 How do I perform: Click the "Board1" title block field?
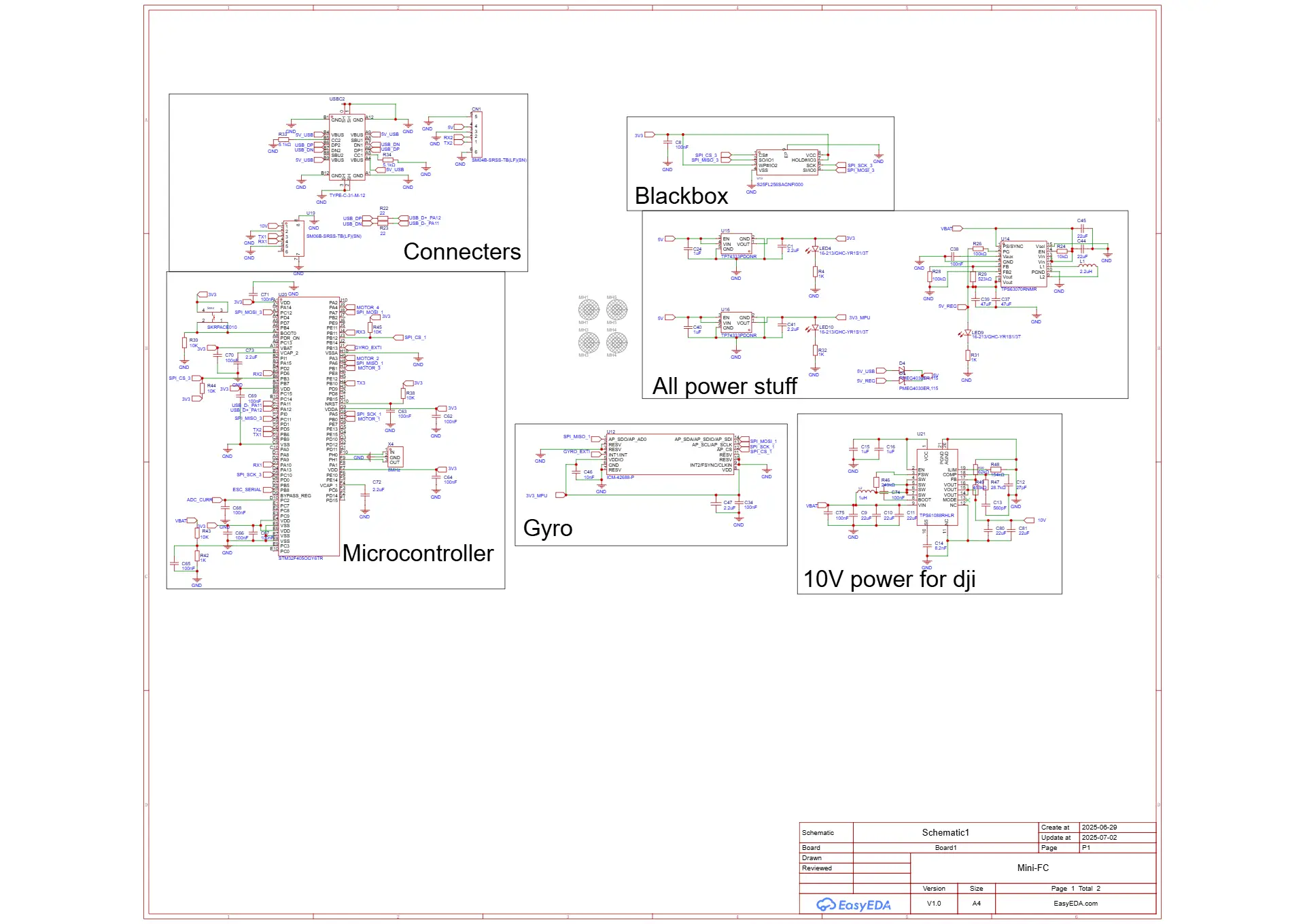tap(945, 848)
